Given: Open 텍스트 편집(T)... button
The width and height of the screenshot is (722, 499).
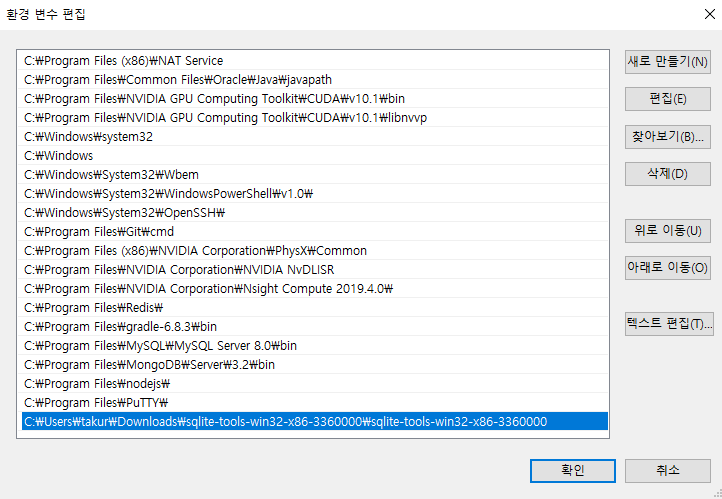Looking at the screenshot, I should [x=669, y=324].
